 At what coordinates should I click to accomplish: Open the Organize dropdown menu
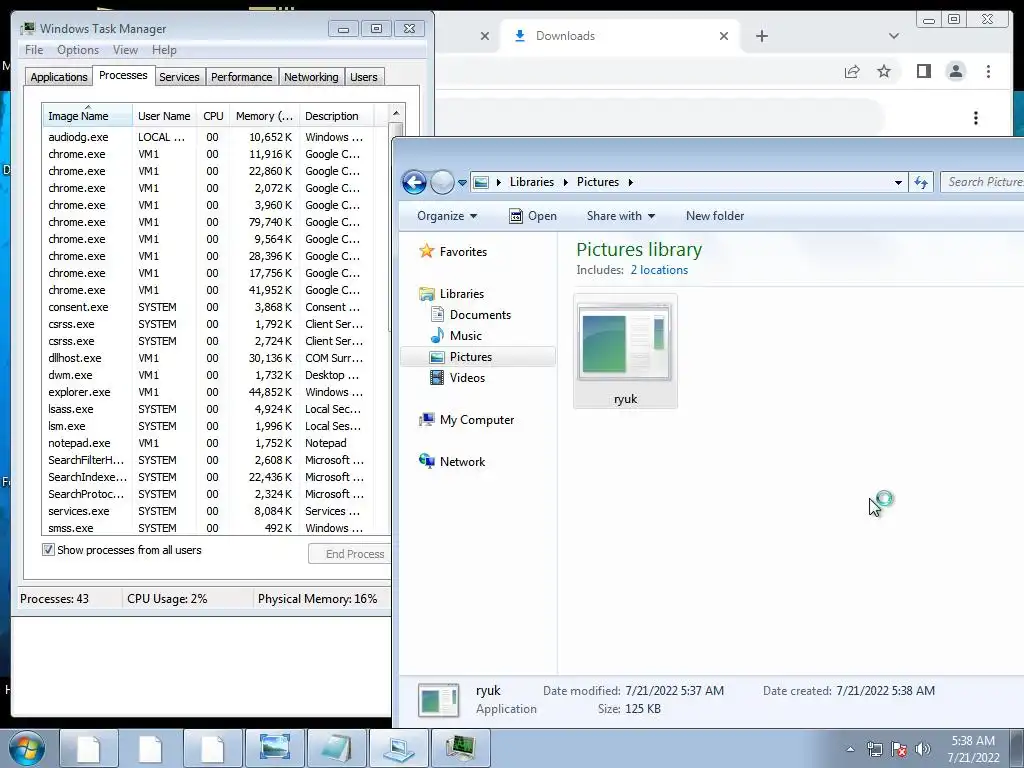click(x=447, y=216)
